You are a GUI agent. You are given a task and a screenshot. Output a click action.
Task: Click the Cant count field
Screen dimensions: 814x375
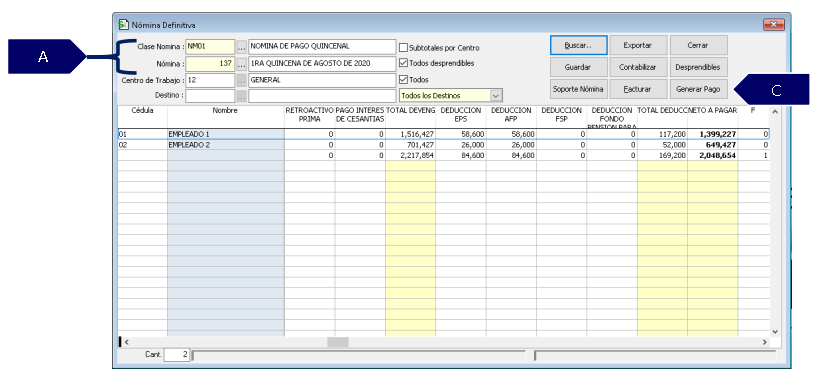coord(177,355)
